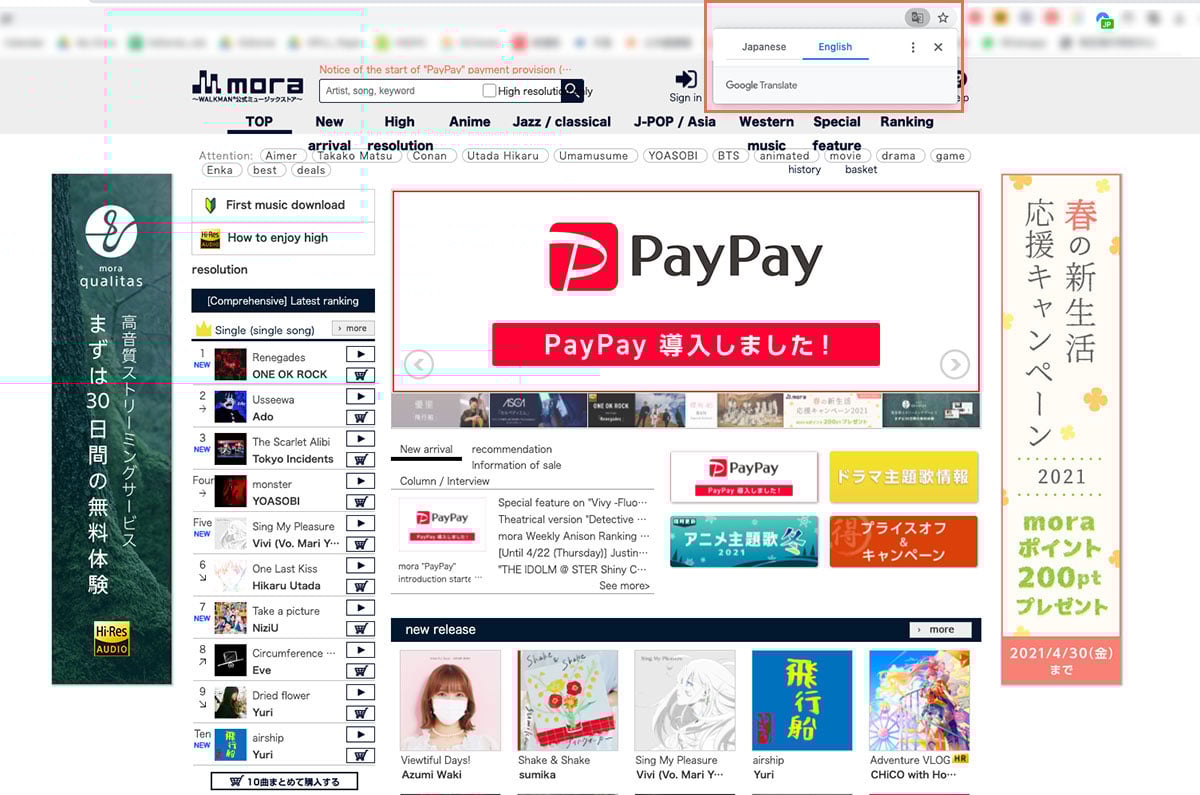Select the Aimer attention tag
The image size is (1200, 795).
(x=282, y=156)
